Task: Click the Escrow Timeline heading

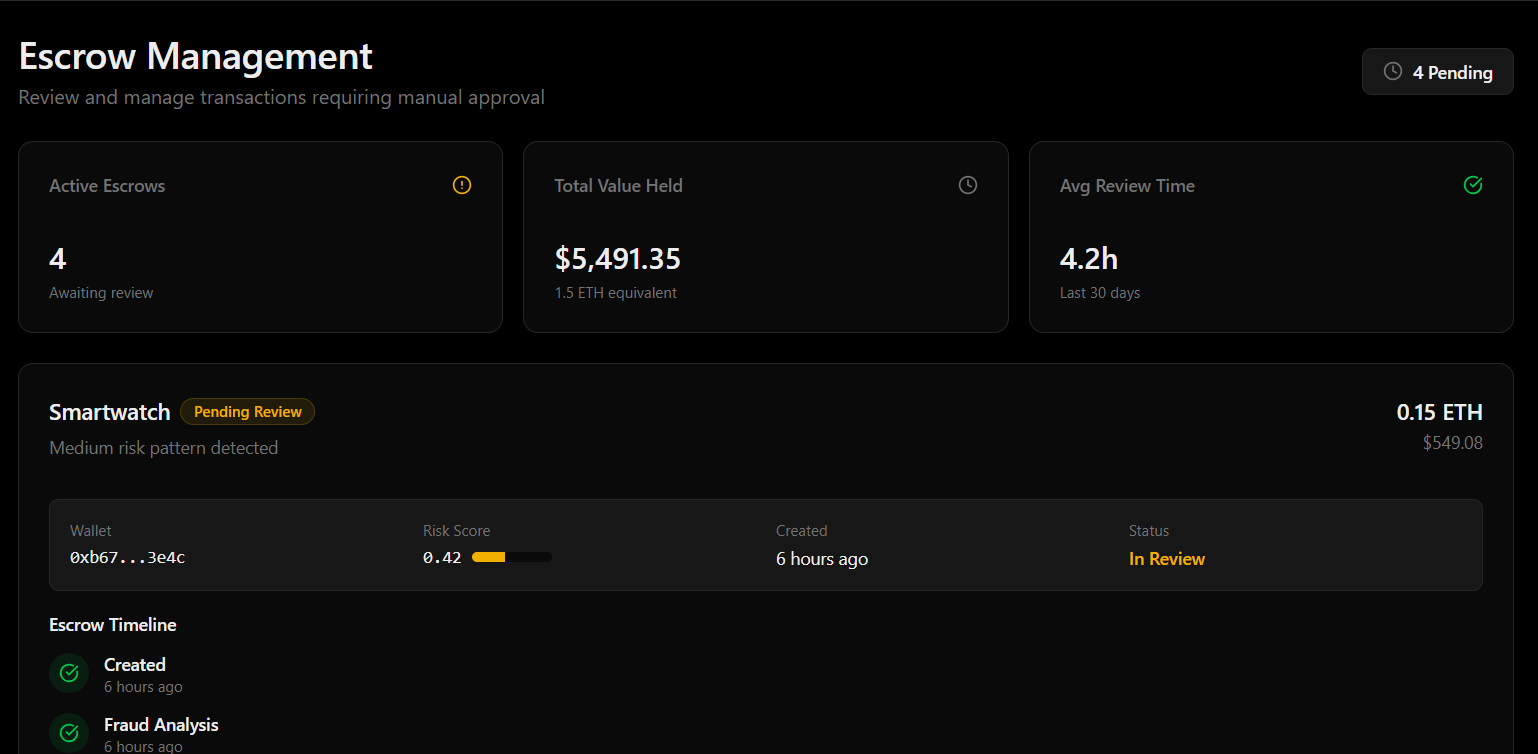Action: 113,625
